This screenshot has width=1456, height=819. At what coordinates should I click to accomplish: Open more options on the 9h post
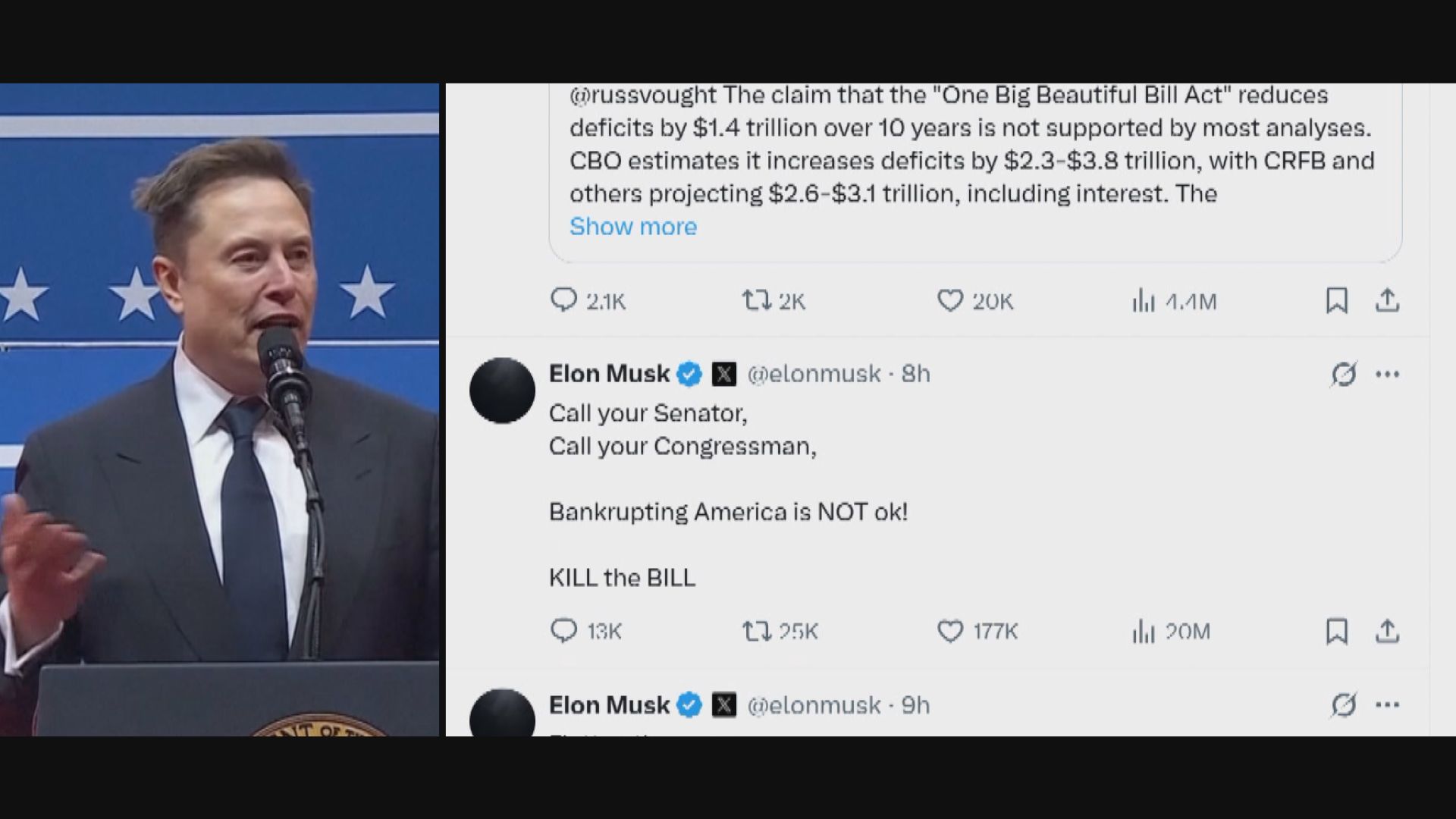click(x=1387, y=705)
